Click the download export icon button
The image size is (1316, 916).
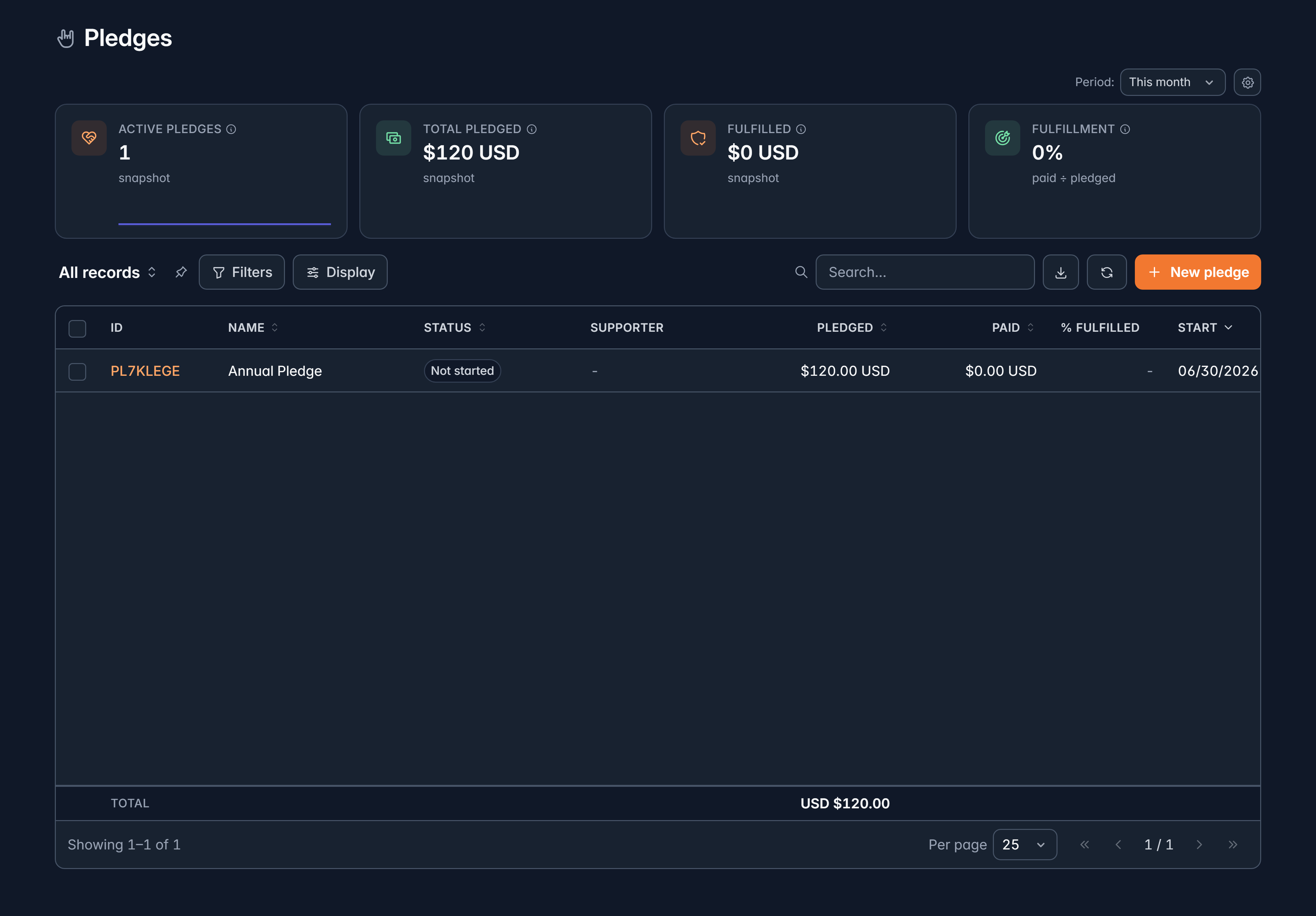1060,272
